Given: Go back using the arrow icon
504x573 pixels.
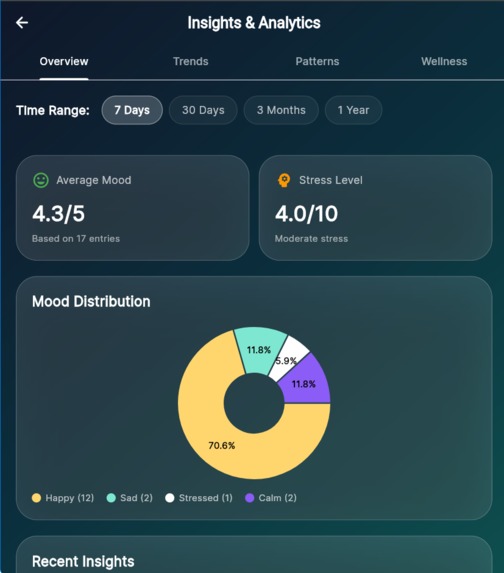Looking at the screenshot, I should coord(22,23).
